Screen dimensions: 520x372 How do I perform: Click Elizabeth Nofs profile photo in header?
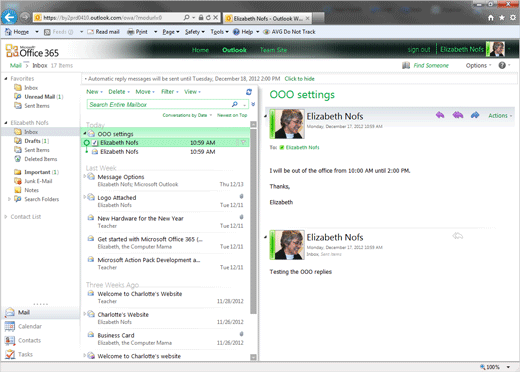click(x=496, y=49)
